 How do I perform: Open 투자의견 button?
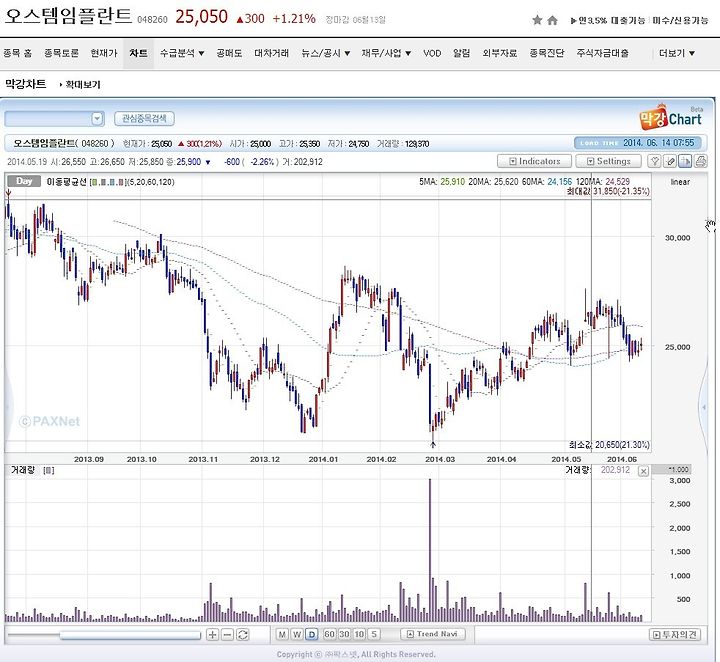[675, 634]
